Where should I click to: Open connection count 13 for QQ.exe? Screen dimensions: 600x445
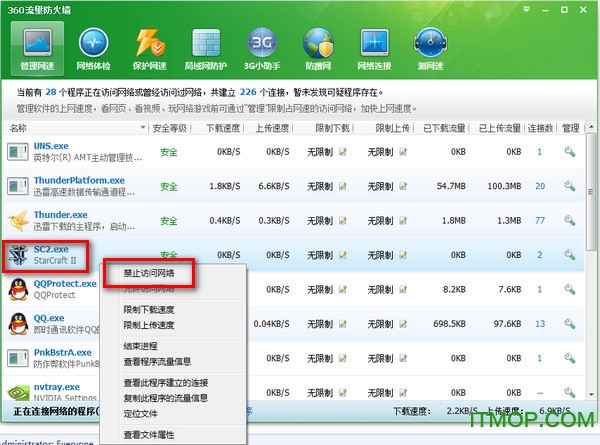coord(540,324)
